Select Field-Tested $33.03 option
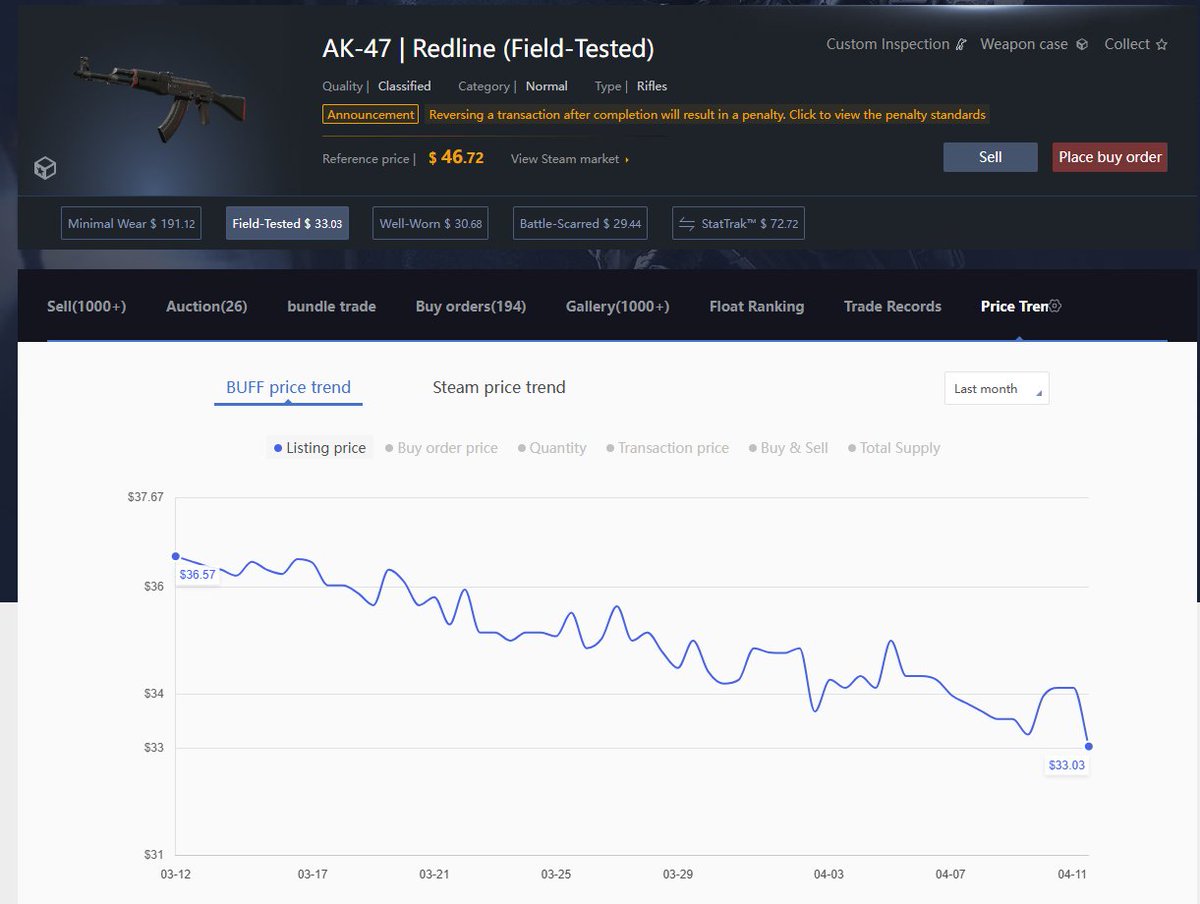This screenshot has height=904, width=1200. pyautogui.click(x=287, y=224)
